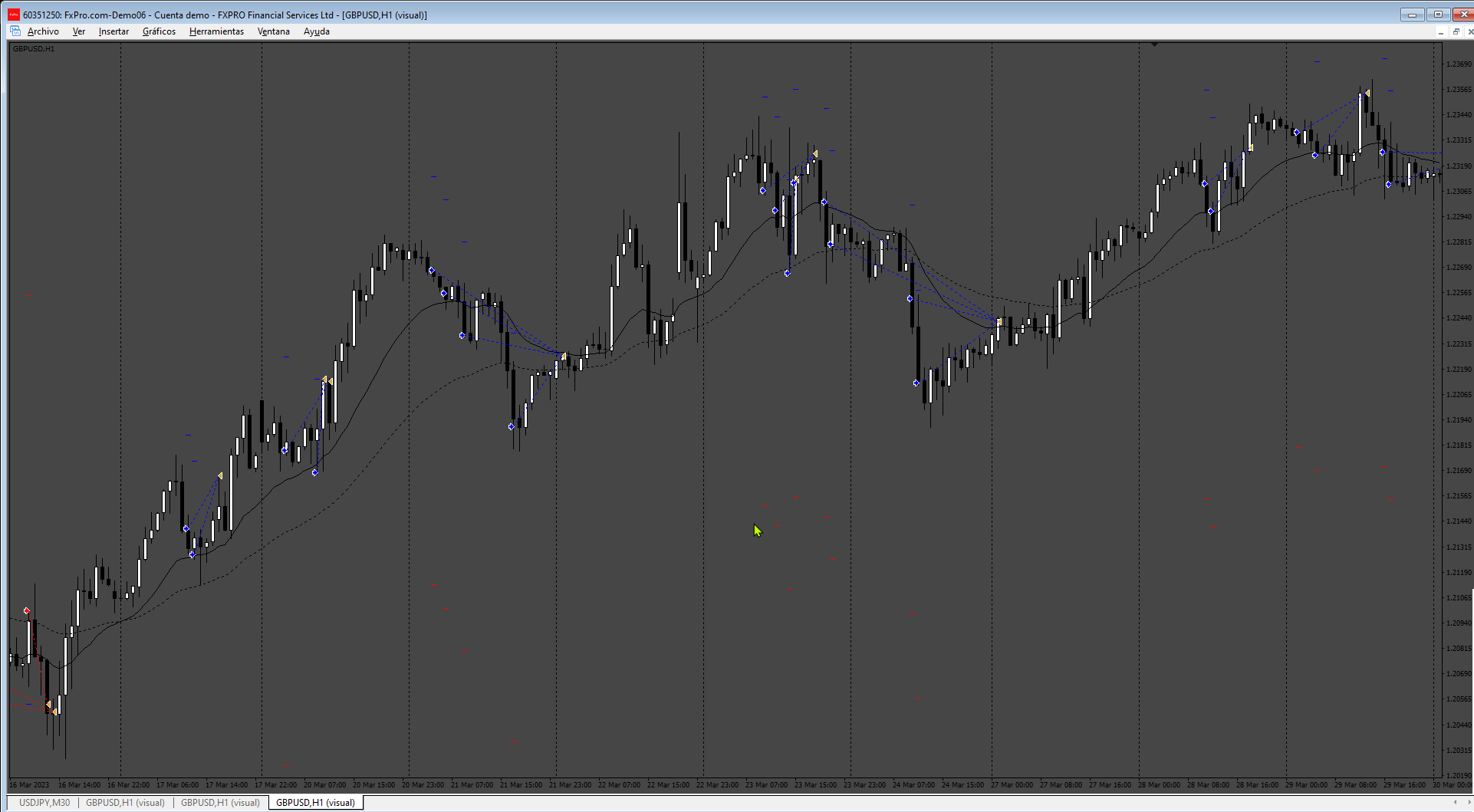1474x812 pixels.
Task: Click the 1.20690 price on the scale
Action: [x=1459, y=674]
